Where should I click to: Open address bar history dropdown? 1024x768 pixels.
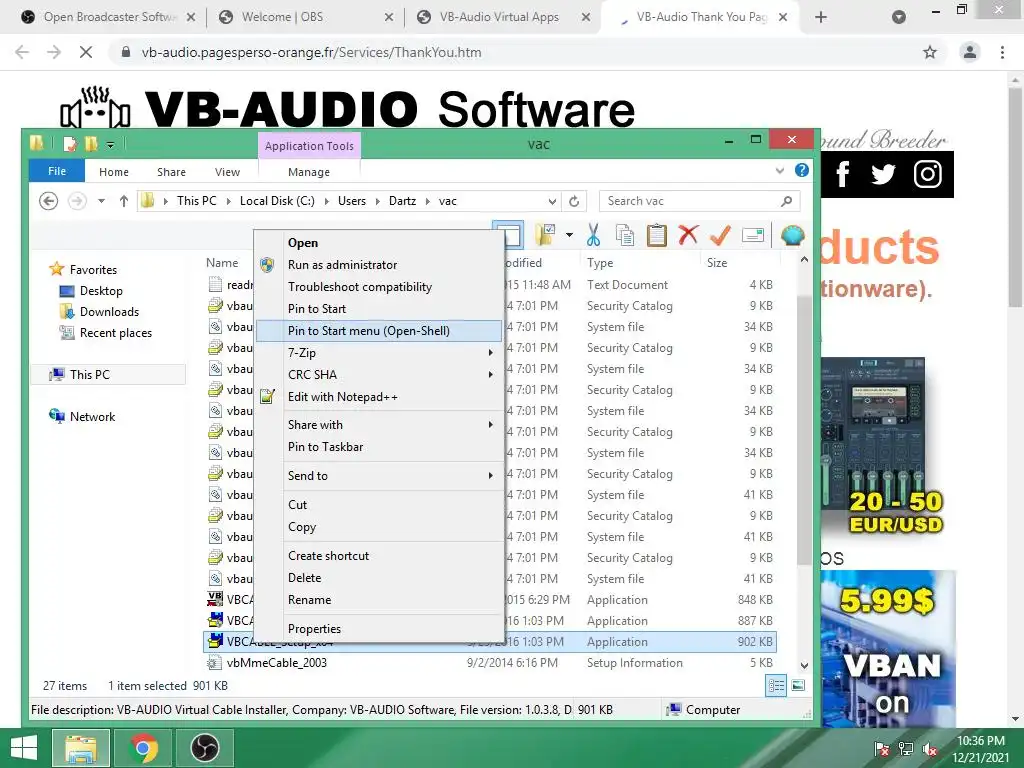tap(552, 201)
